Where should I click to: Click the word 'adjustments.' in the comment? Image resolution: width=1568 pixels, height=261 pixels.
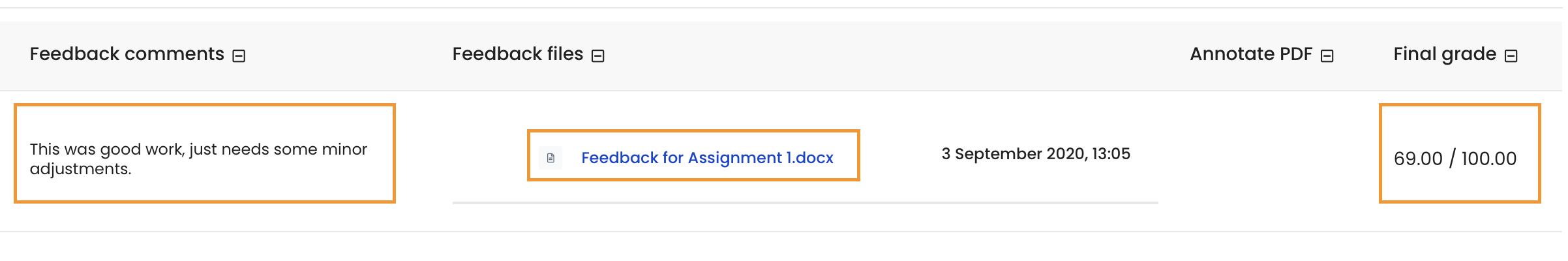[81, 169]
